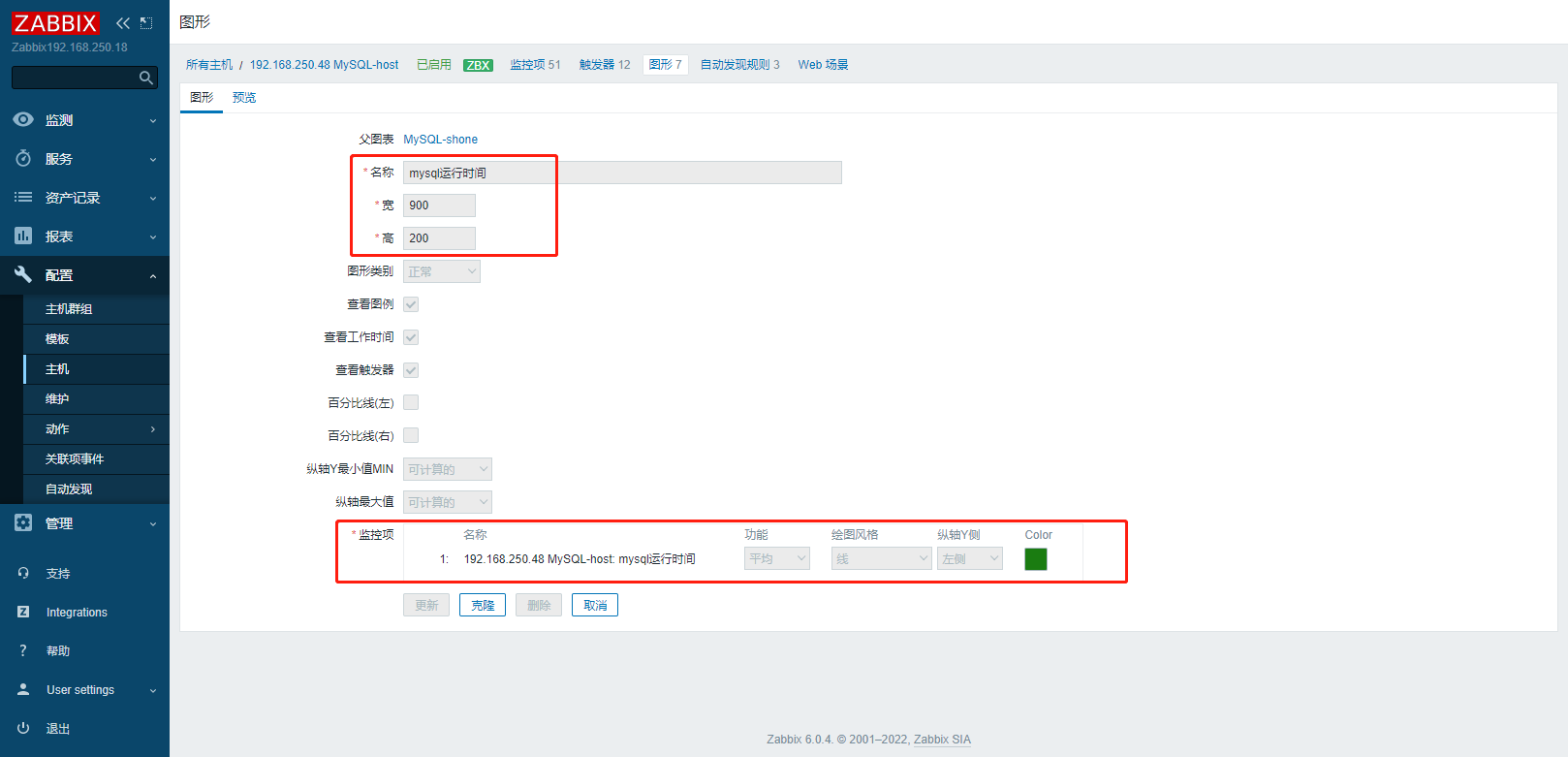Toggle the 查看触发器 checkbox
1568x757 pixels.
[x=411, y=370]
